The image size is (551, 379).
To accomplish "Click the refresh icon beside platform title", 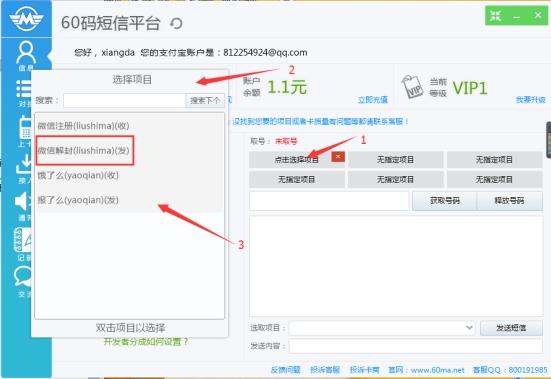I will pyautogui.click(x=176, y=24).
